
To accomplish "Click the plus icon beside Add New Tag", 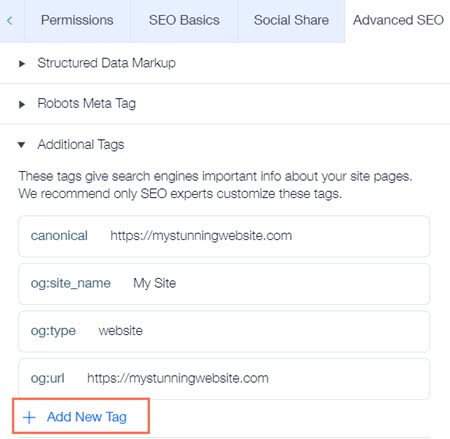I will click(29, 417).
